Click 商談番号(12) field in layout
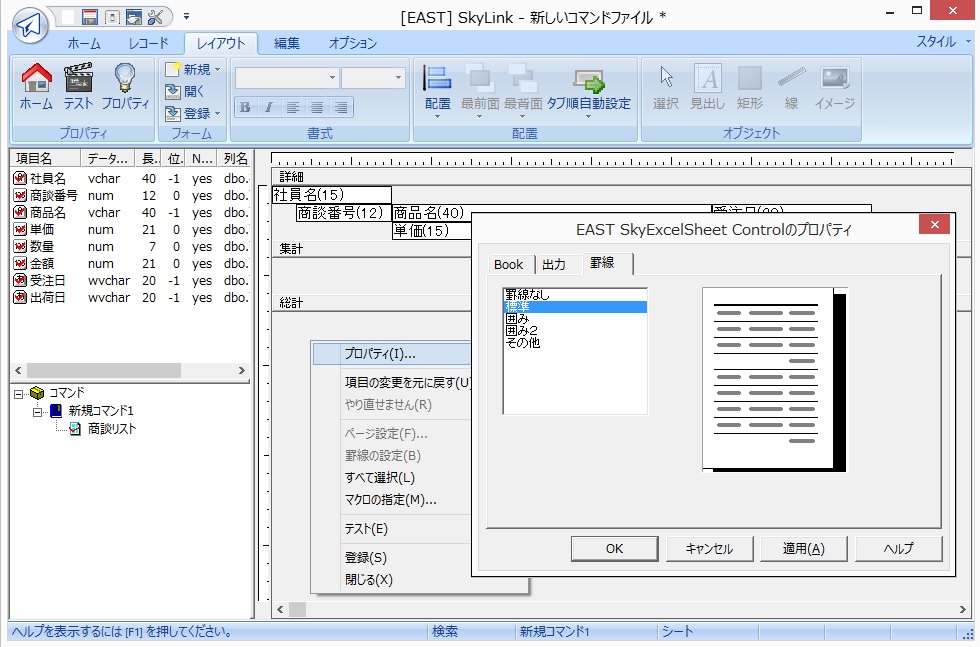This screenshot has width=980, height=647. pos(344,213)
